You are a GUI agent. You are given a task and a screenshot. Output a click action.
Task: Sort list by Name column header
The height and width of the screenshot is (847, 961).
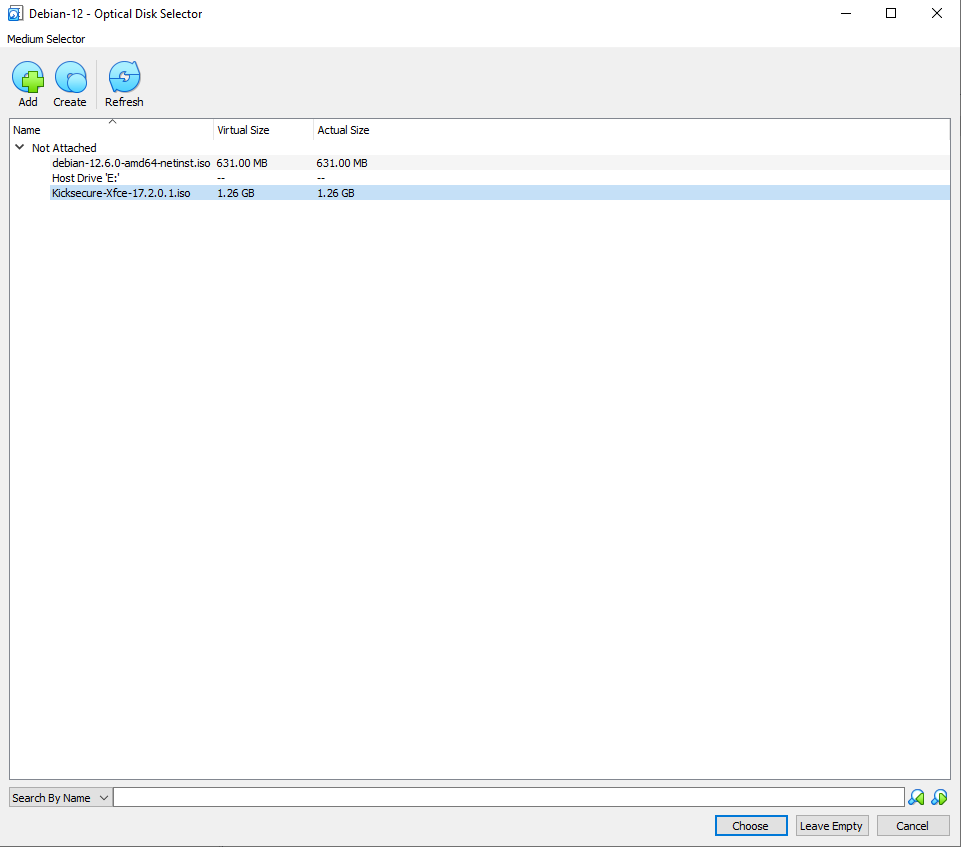point(110,130)
